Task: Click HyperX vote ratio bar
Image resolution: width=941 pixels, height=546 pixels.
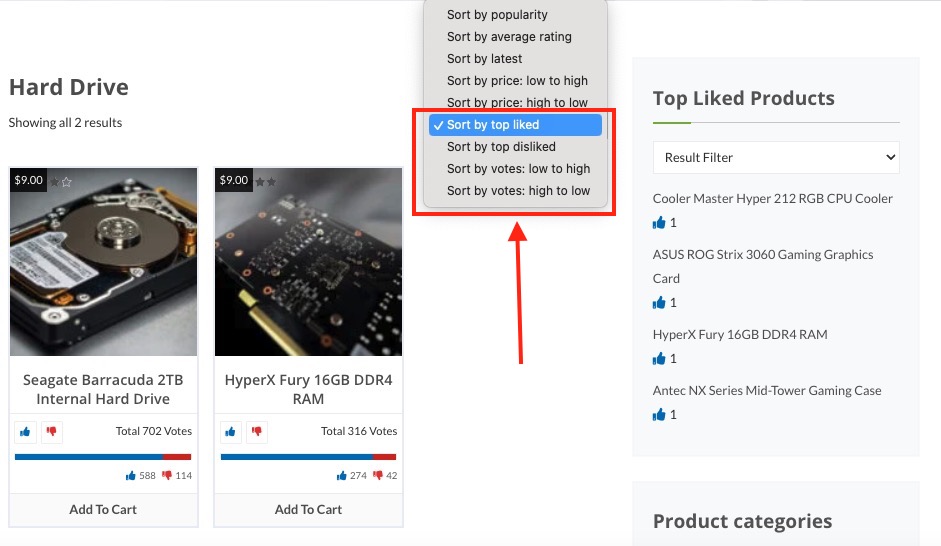Action: tap(308, 457)
